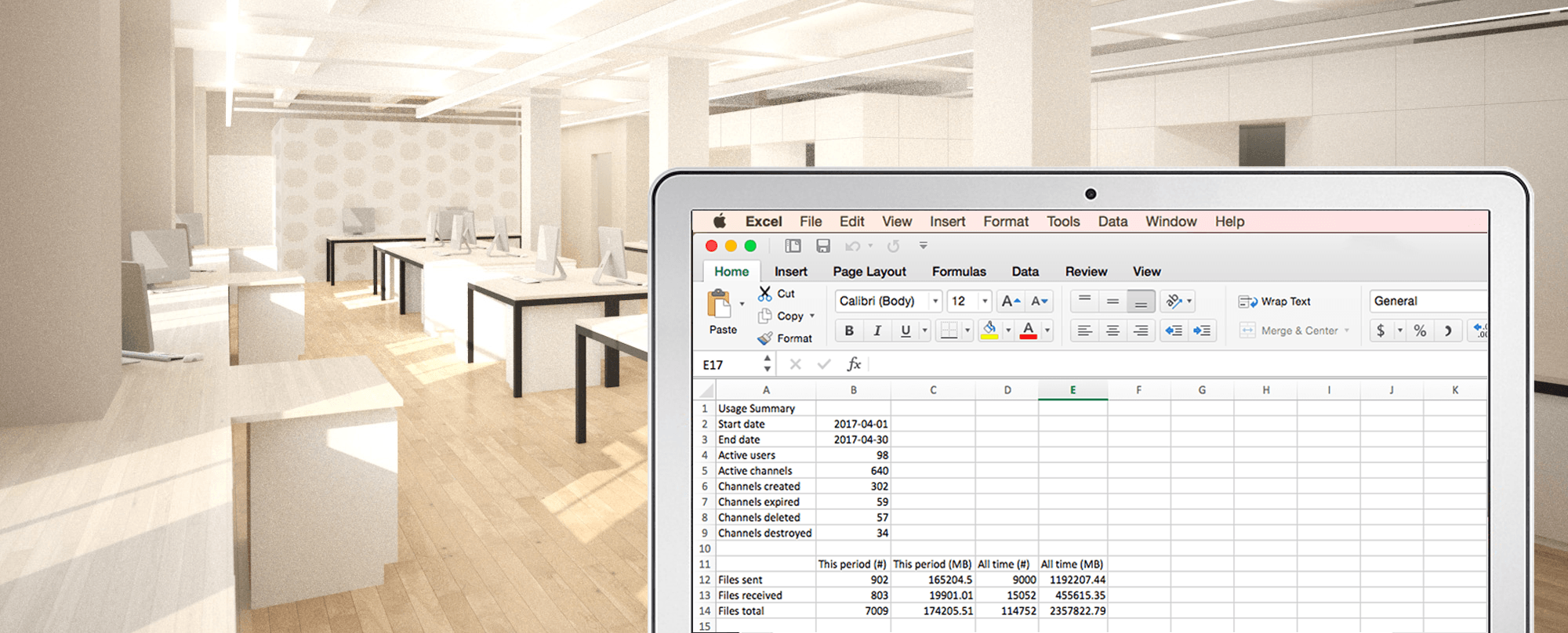Image resolution: width=1568 pixels, height=633 pixels.
Task: Open the Quick Access Toolbar customize arrow
Action: 924,246
